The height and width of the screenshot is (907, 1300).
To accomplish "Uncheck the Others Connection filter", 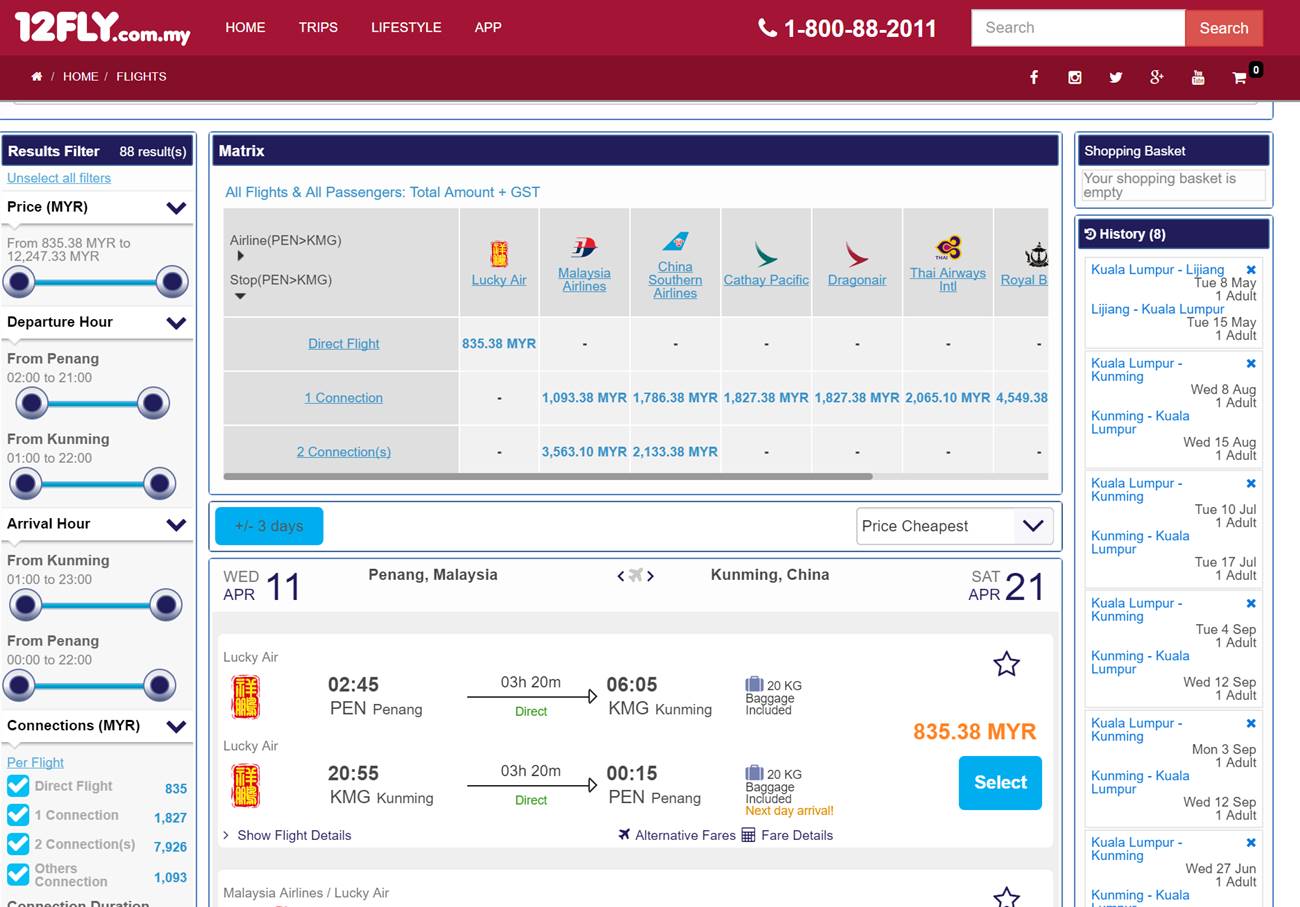I will coord(18,874).
